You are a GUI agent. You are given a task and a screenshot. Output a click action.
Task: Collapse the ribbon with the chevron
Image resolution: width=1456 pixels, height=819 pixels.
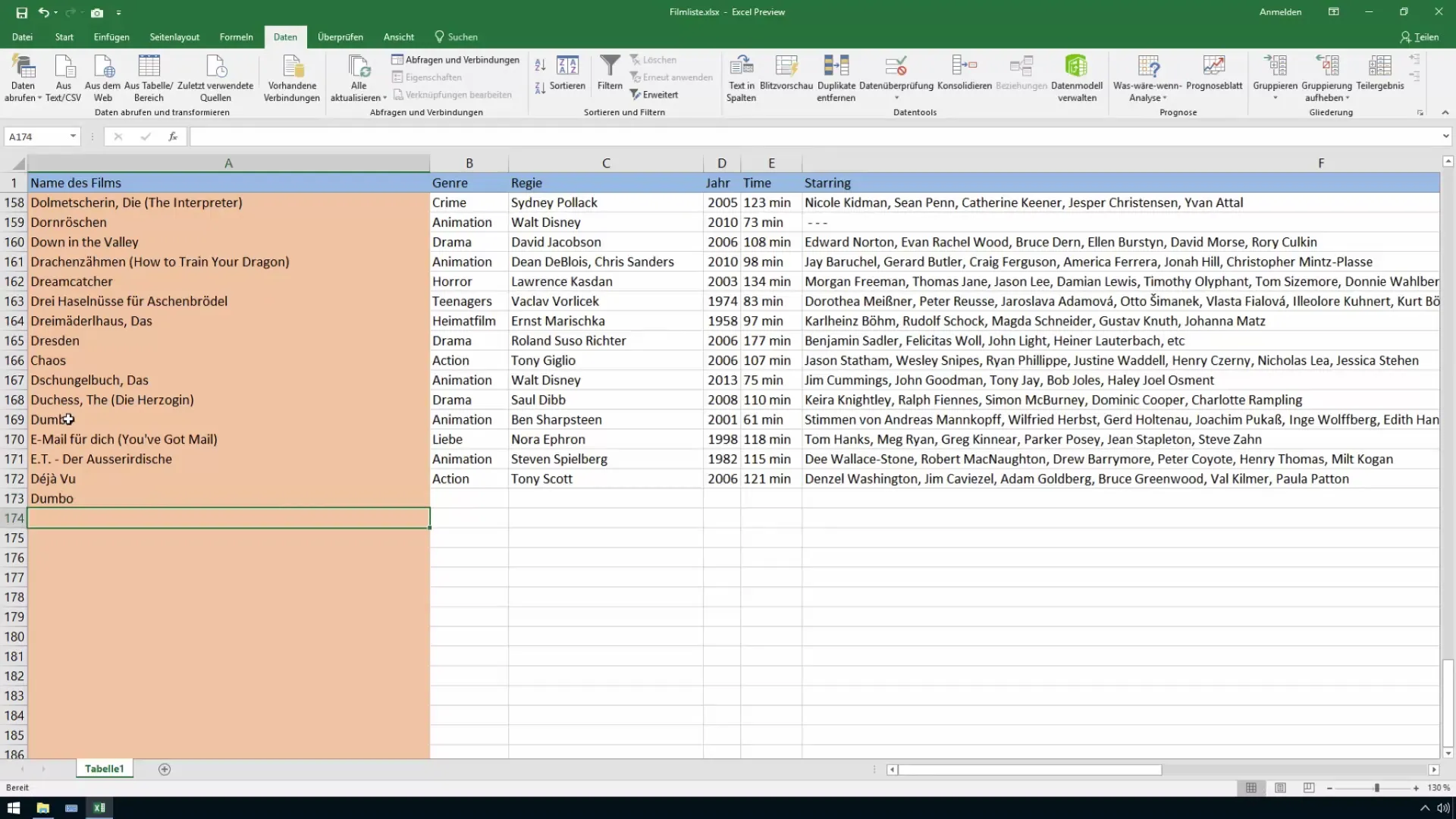(1445, 112)
